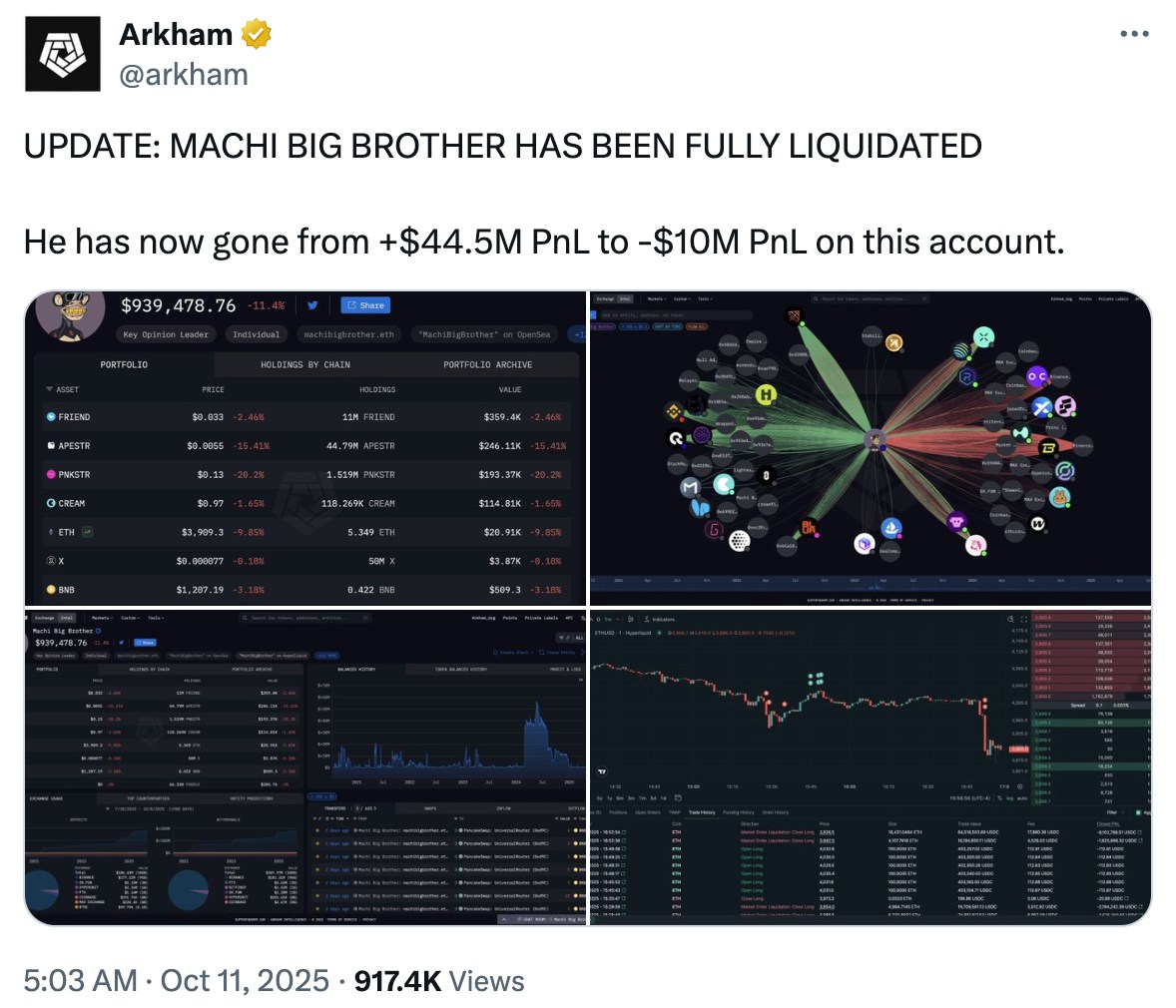Screen dimensions: 1176x1008
Task: Click the blue Share button
Action: [x=364, y=305]
